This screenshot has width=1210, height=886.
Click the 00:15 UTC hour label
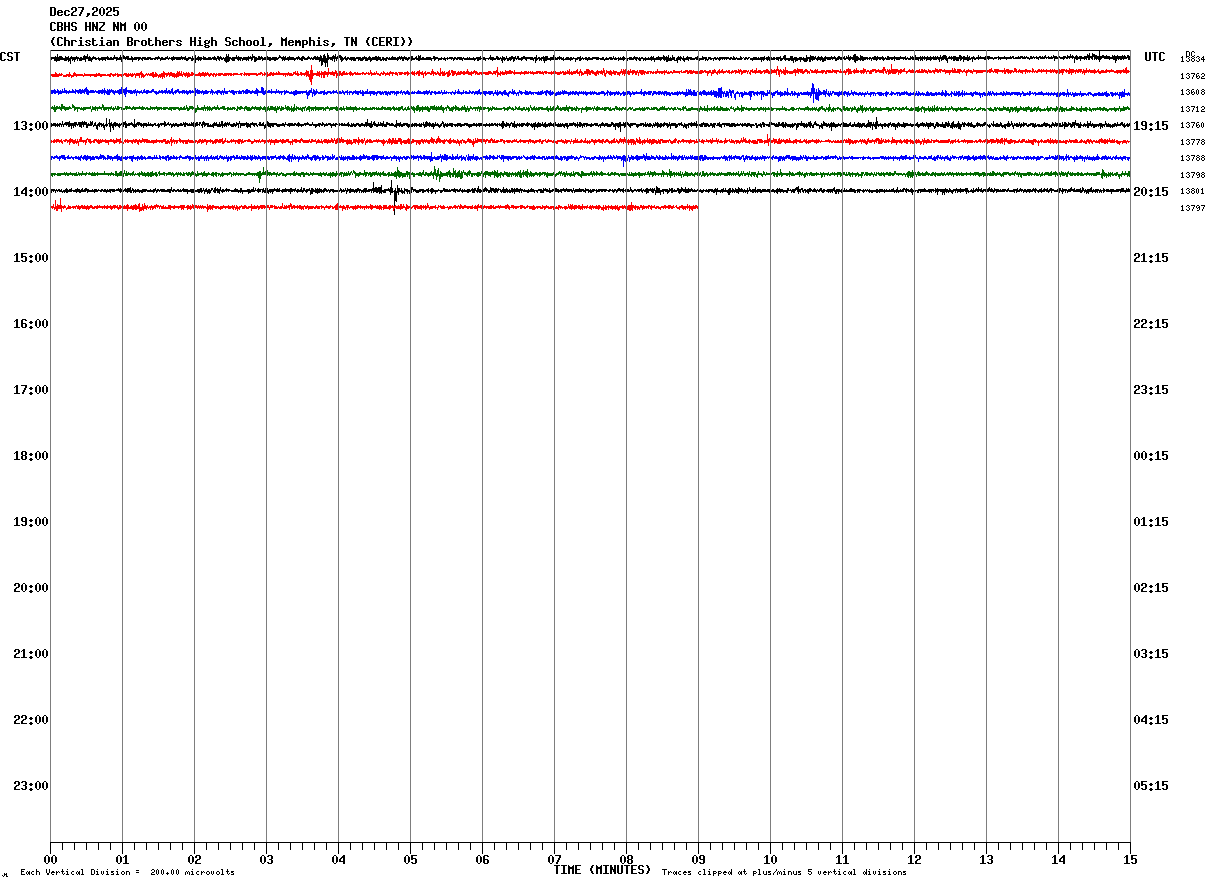[1151, 455]
